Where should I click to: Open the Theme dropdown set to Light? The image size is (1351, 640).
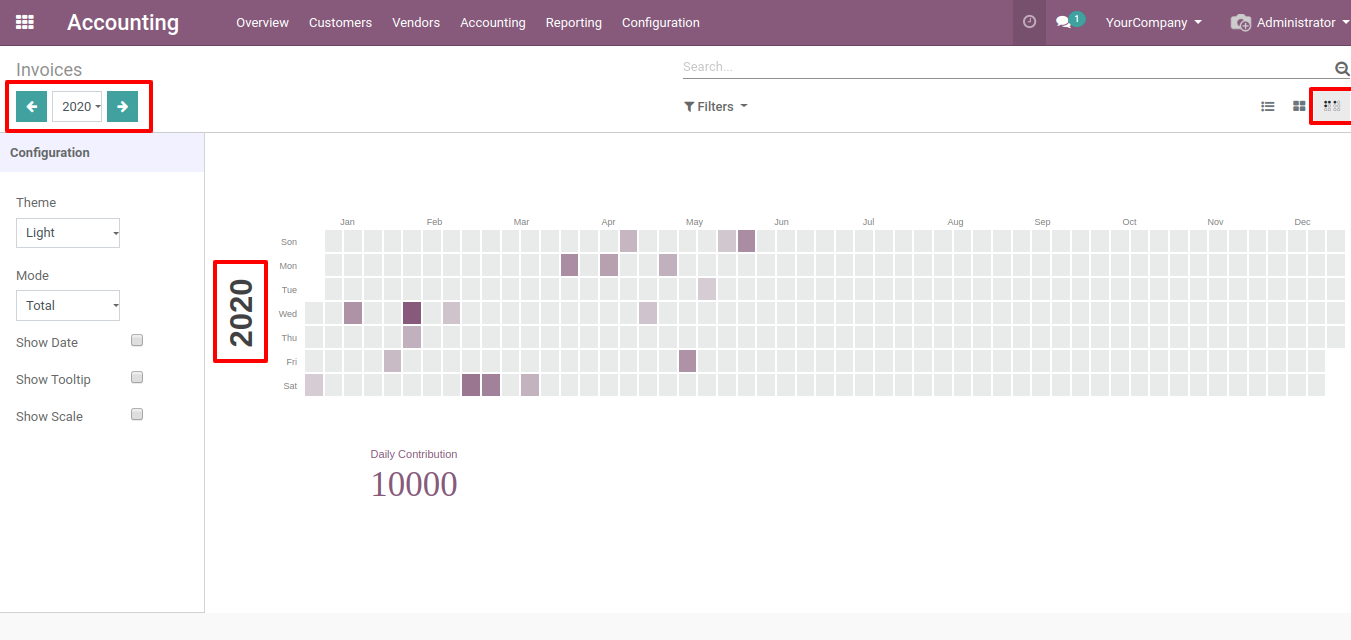coord(68,233)
